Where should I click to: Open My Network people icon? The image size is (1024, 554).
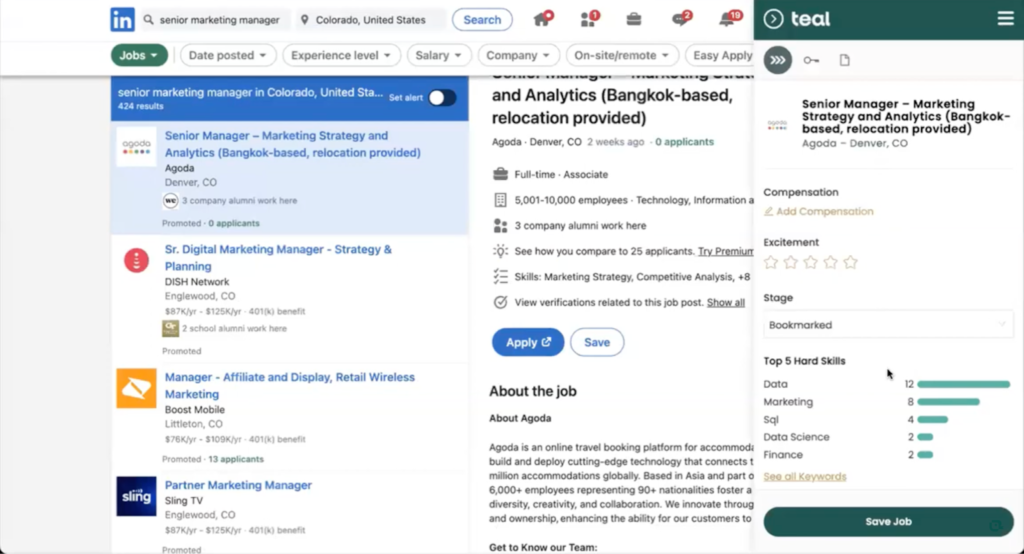588,19
